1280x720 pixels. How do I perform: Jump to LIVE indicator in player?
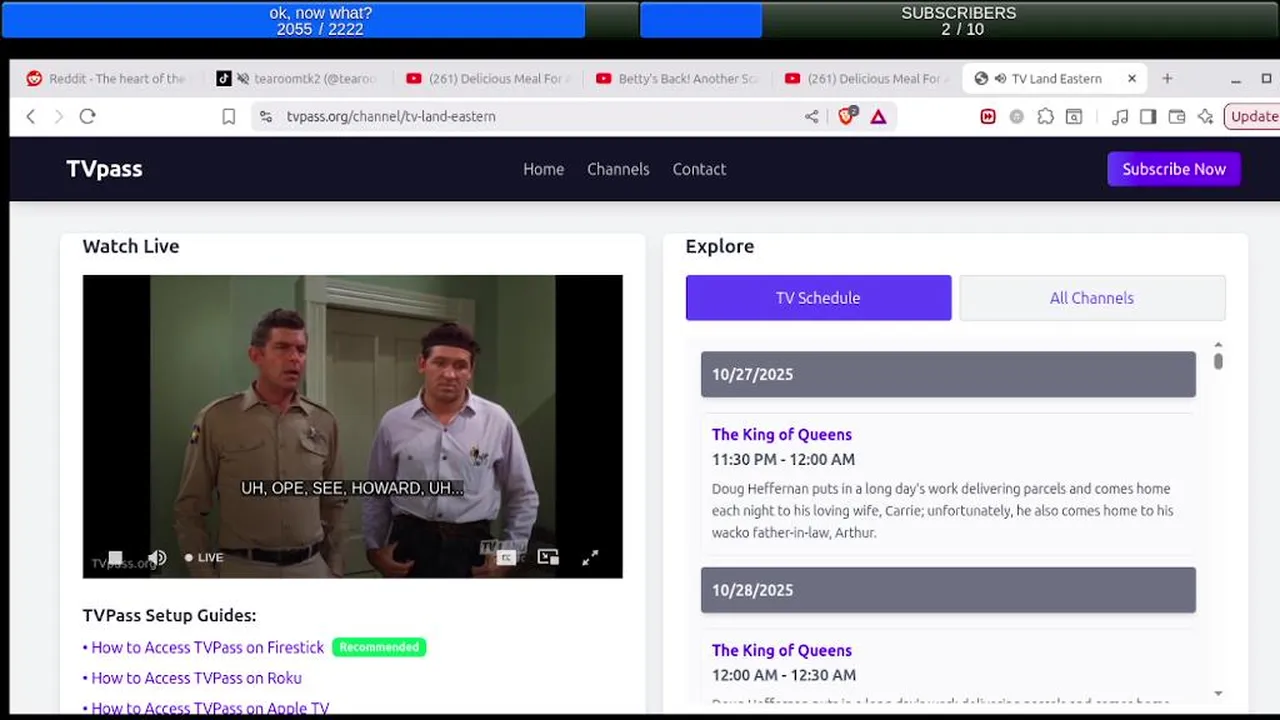coord(204,558)
